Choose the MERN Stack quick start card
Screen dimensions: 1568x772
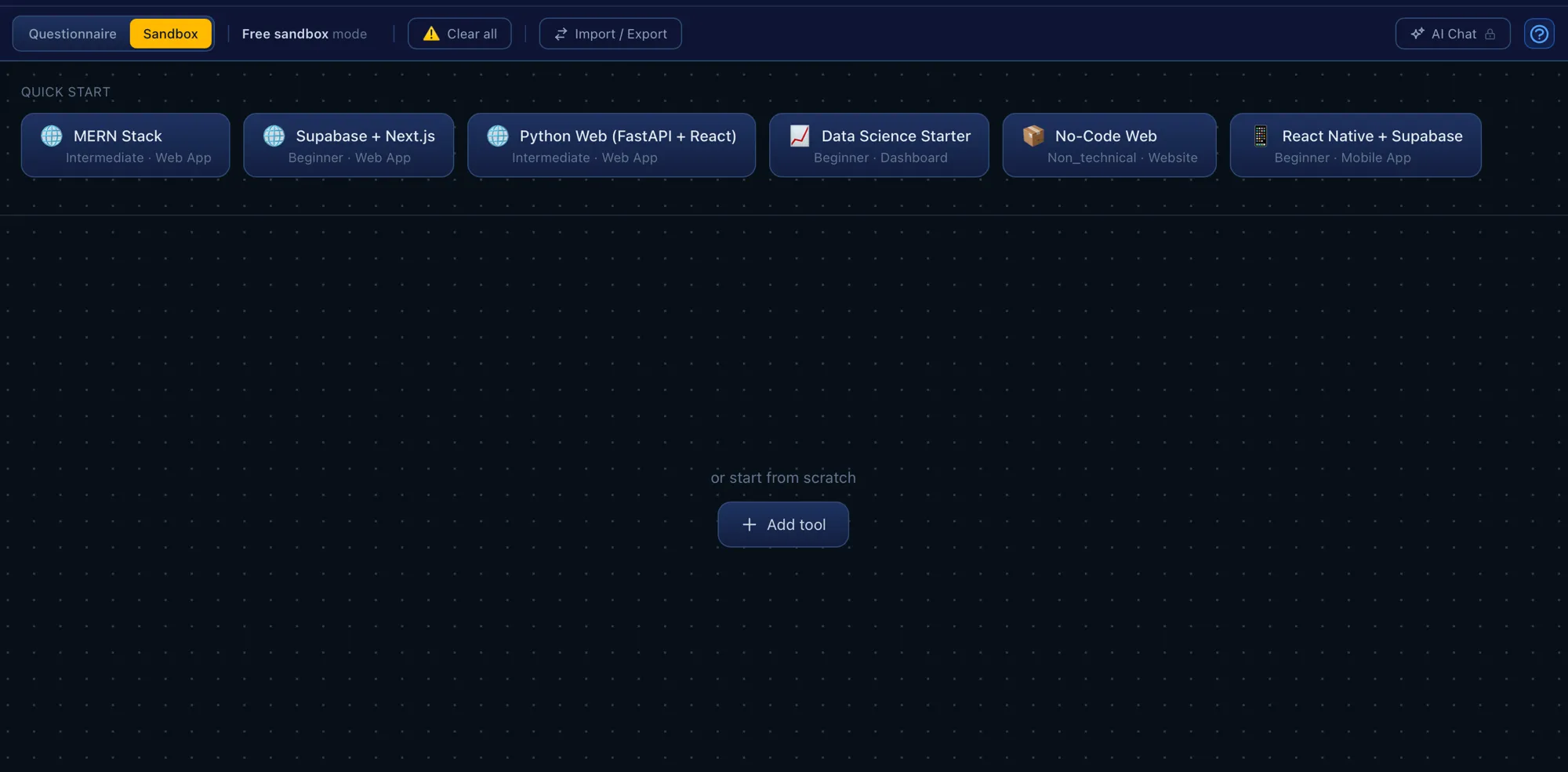(x=125, y=145)
